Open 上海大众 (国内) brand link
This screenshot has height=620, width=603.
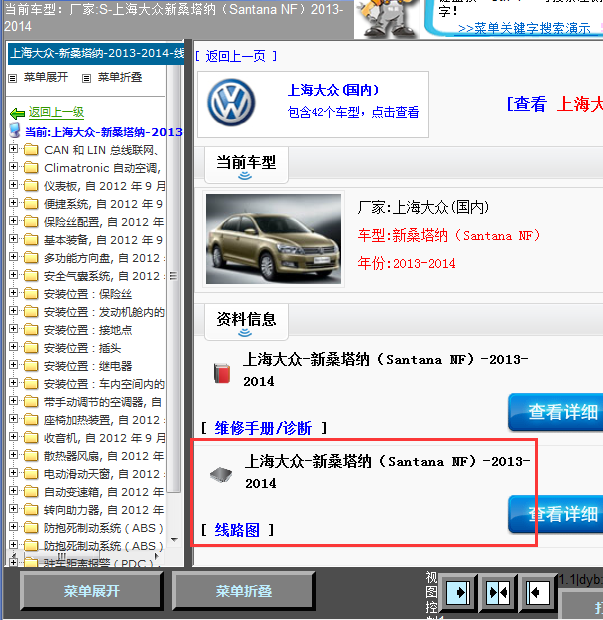333,90
